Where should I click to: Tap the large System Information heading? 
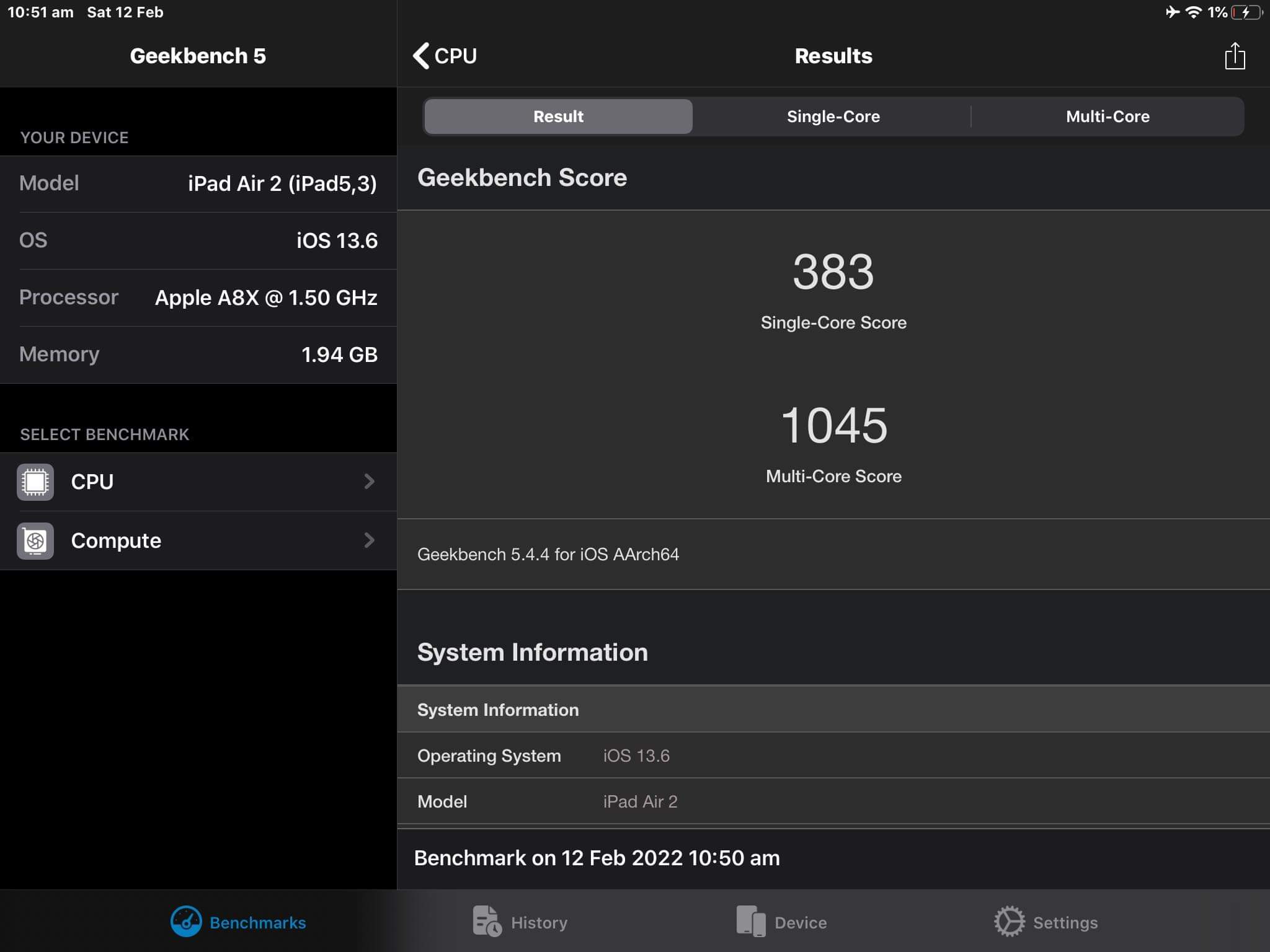click(533, 653)
